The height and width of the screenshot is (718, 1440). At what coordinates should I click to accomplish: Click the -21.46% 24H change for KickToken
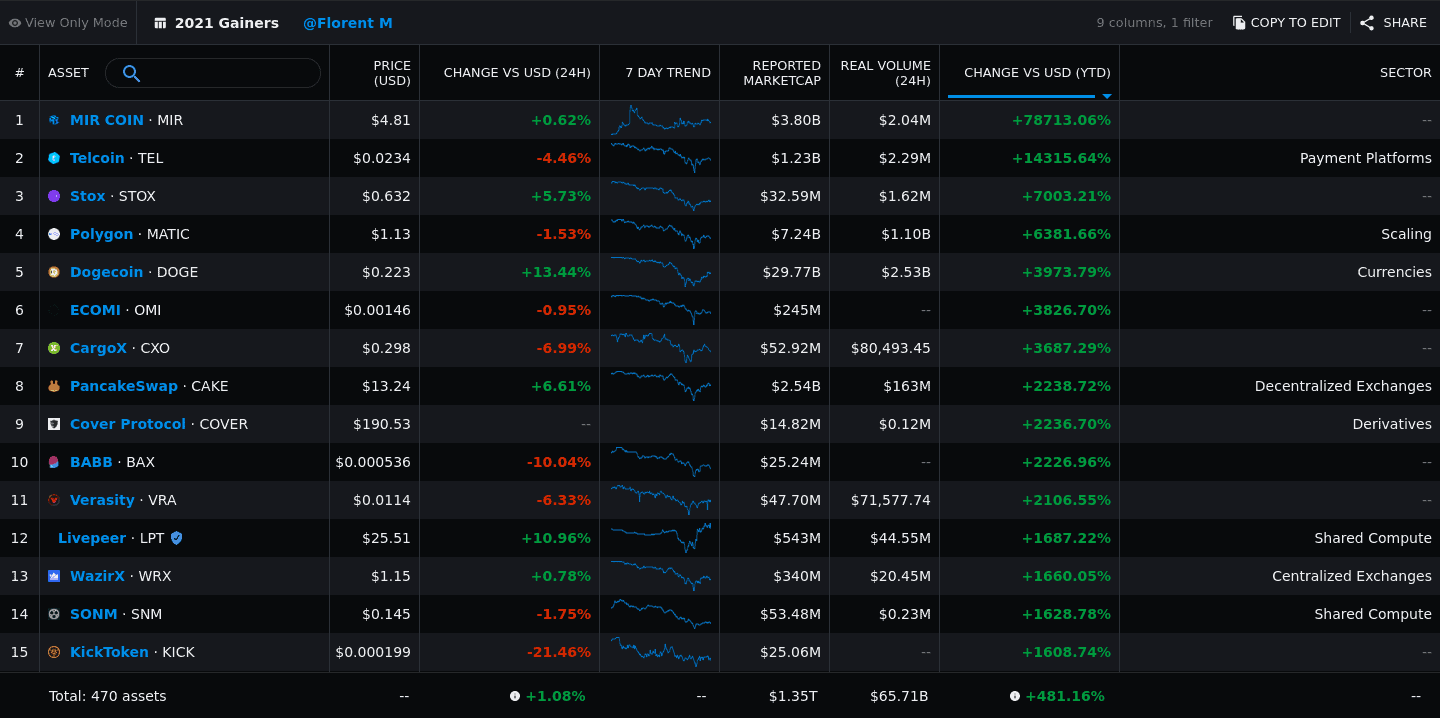559,652
